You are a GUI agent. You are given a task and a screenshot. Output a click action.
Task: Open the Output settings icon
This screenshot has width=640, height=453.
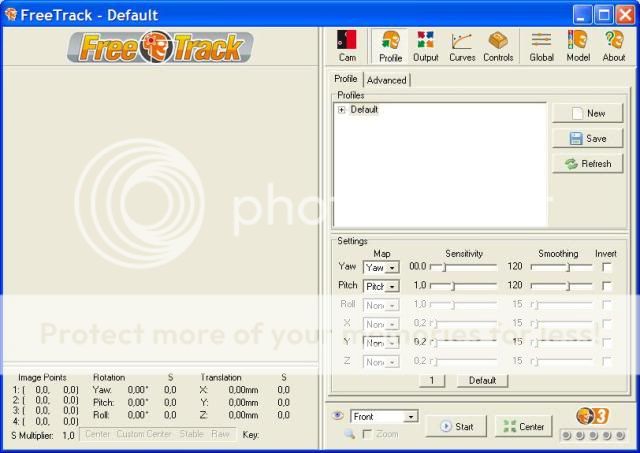pos(425,45)
